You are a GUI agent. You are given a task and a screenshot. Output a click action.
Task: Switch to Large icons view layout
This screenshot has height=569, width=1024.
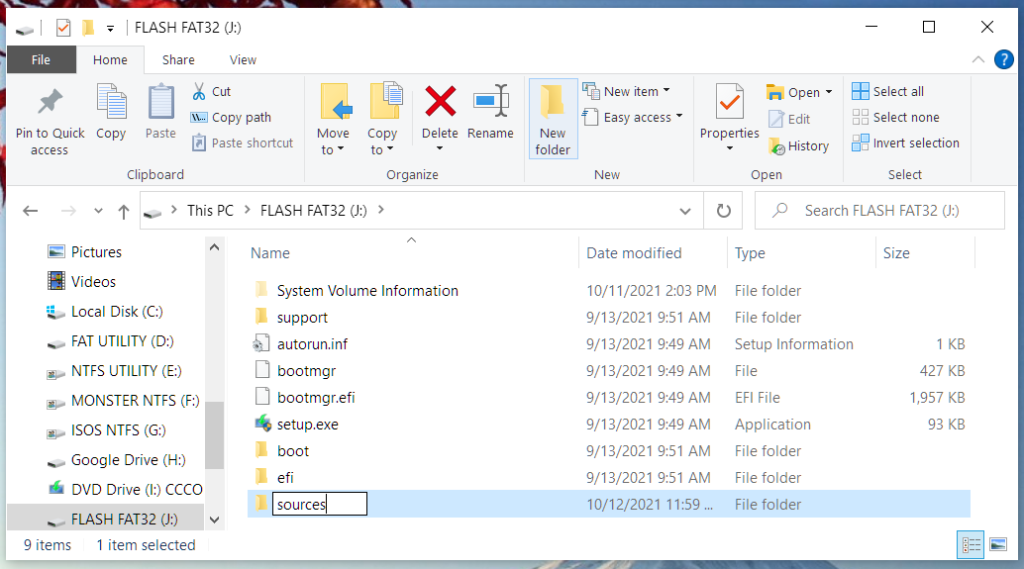pyautogui.click(x=998, y=544)
